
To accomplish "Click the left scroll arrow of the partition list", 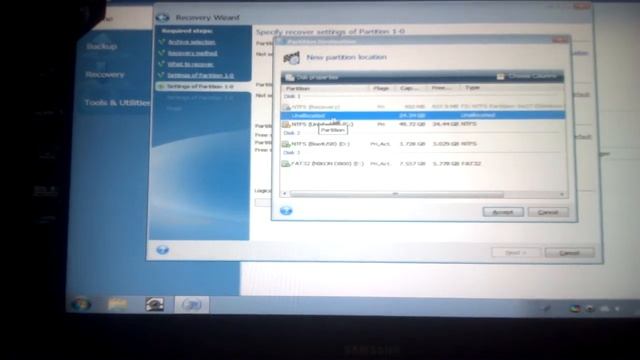I will [x=285, y=194].
